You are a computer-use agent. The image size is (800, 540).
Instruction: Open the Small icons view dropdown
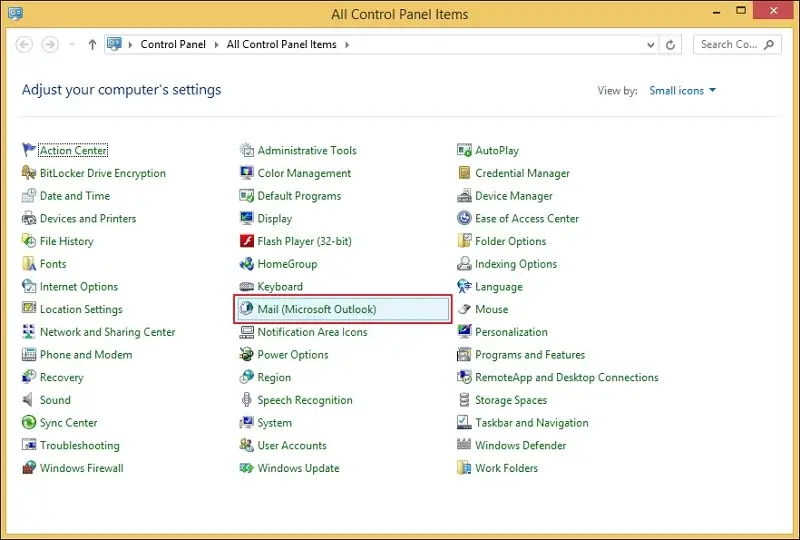682,90
